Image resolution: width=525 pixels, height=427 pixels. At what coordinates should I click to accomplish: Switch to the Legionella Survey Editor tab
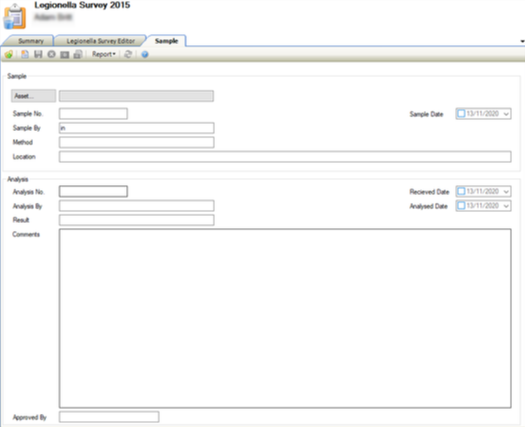point(100,41)
